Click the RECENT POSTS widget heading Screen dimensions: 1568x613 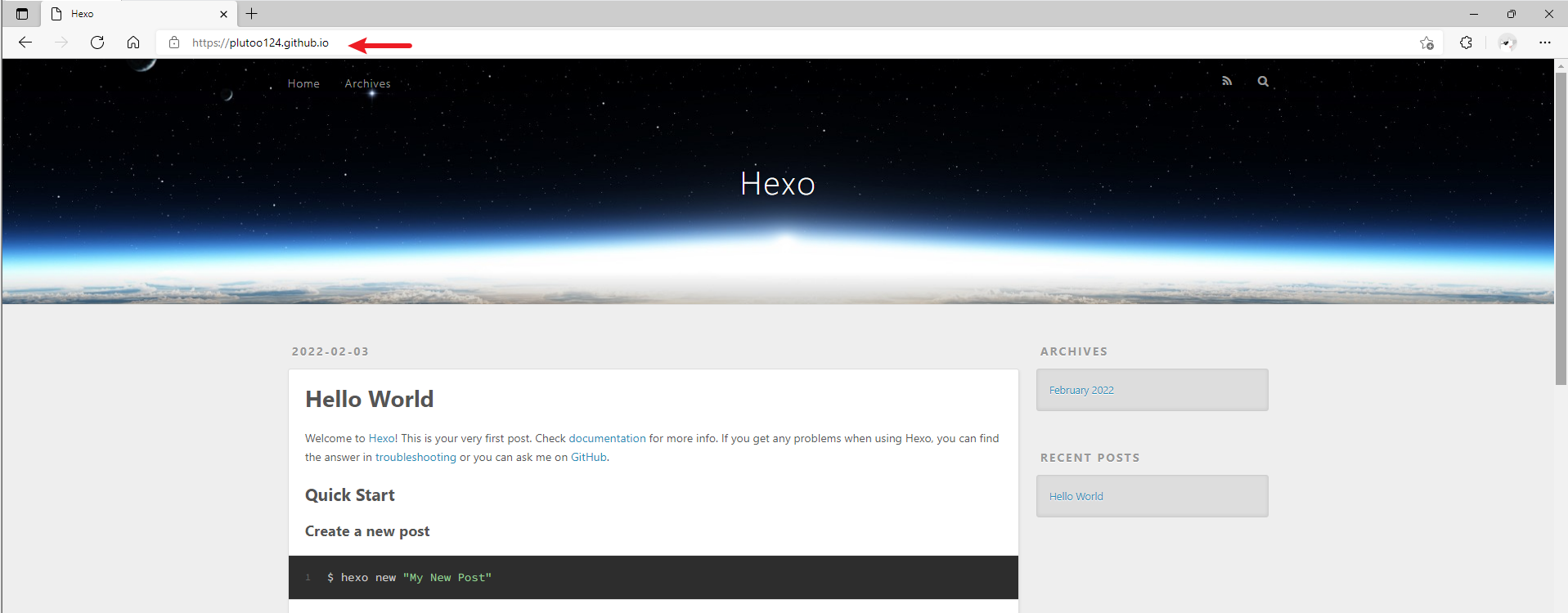[1090, 458]
